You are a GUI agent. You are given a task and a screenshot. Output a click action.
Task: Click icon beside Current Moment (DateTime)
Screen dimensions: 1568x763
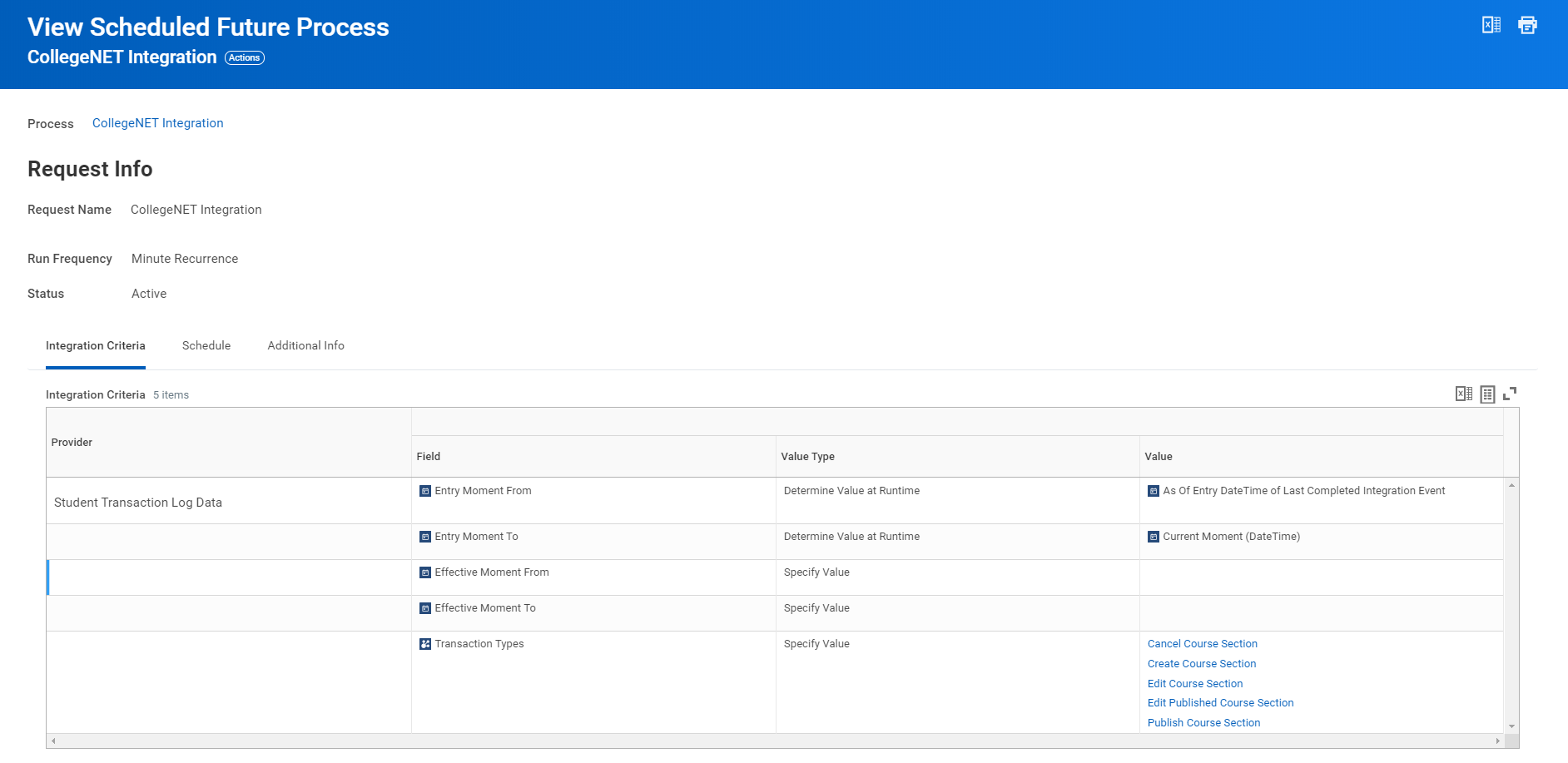[1154, 537]
